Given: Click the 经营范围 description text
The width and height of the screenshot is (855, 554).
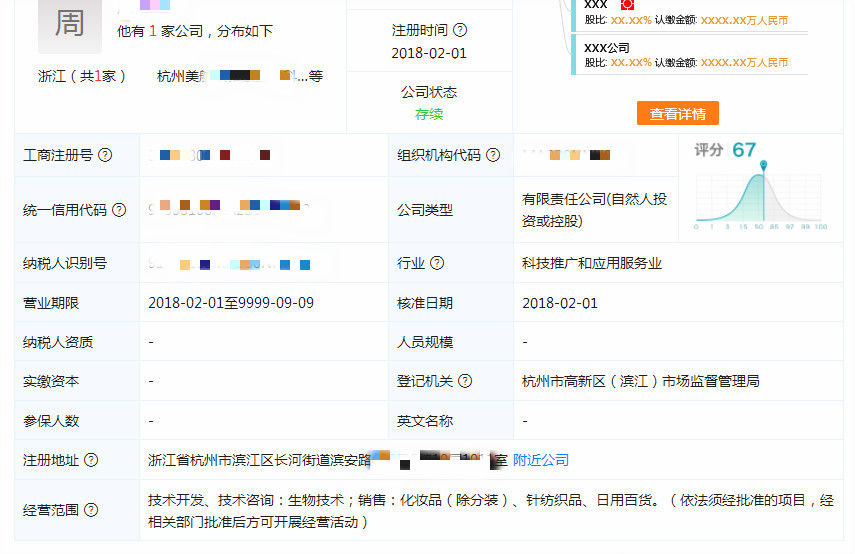Looking at the screenshot, I should [491, 511].
